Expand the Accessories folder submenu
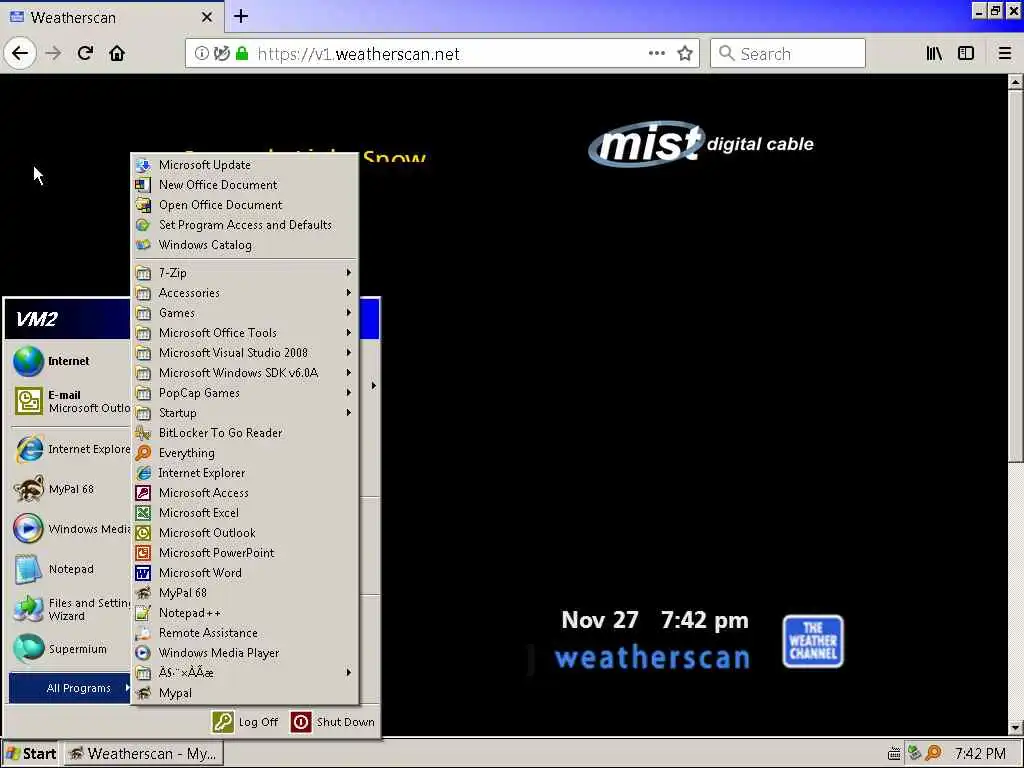The width and height of the screenshot is (1024, 768). pyautogui.click(x=244, y=293)
